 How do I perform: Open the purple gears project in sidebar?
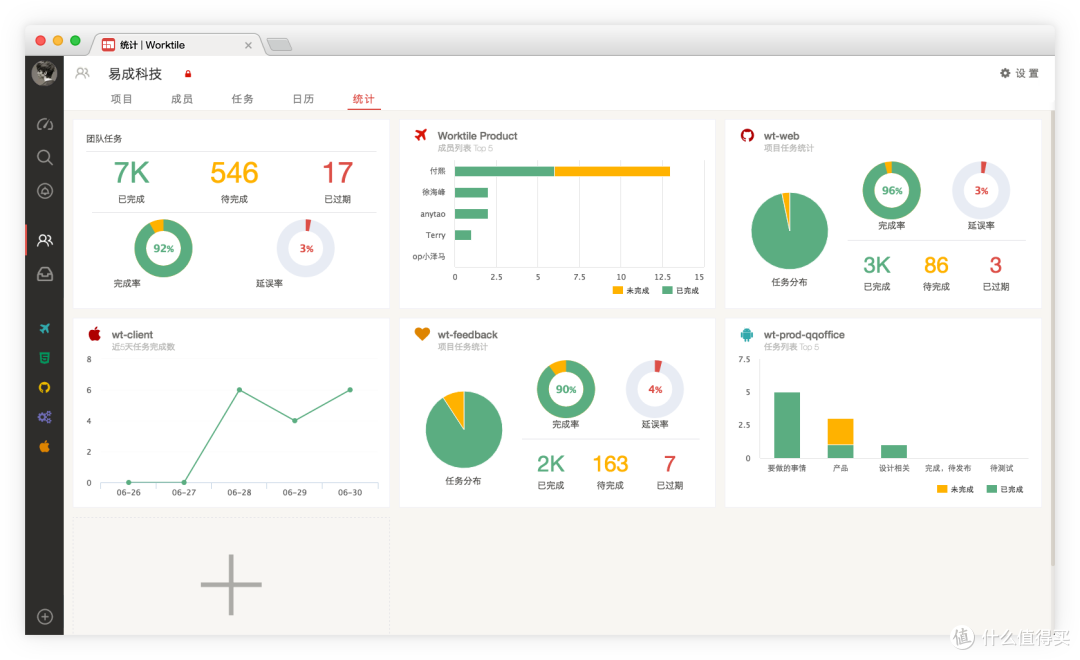click(x=45, y=417)
